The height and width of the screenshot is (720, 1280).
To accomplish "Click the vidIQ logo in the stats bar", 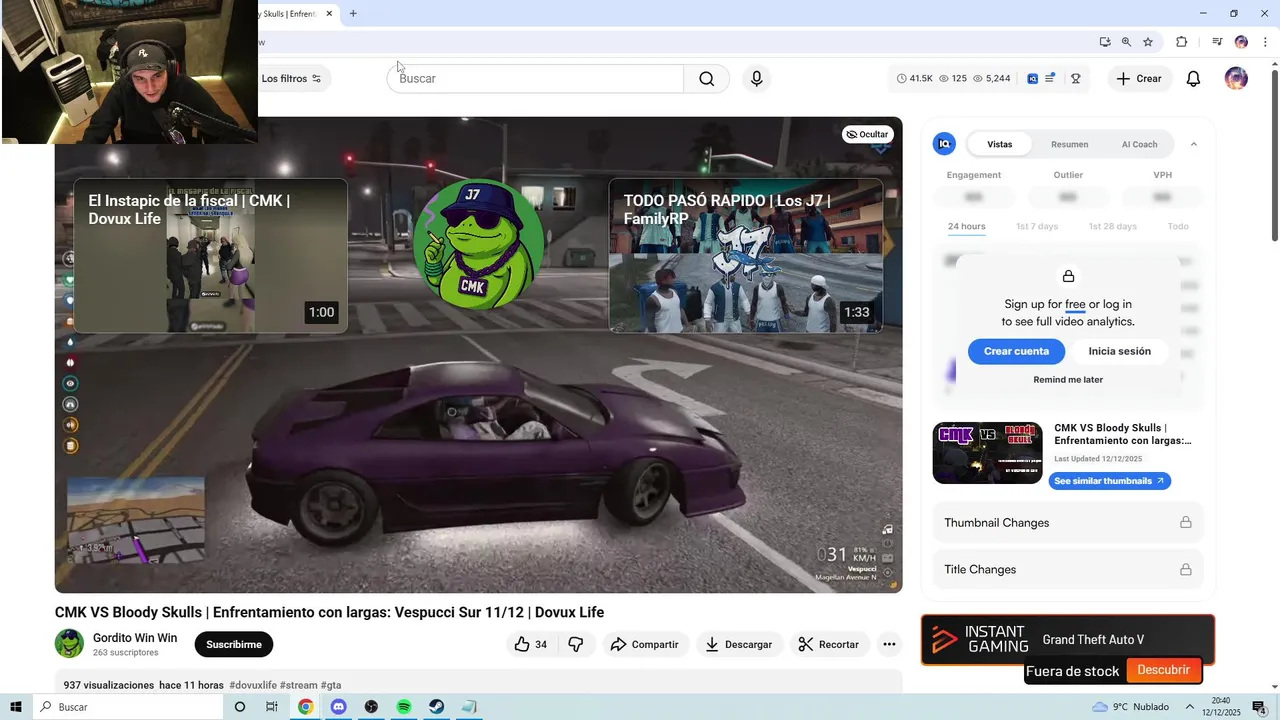I will coord(1033,79).
